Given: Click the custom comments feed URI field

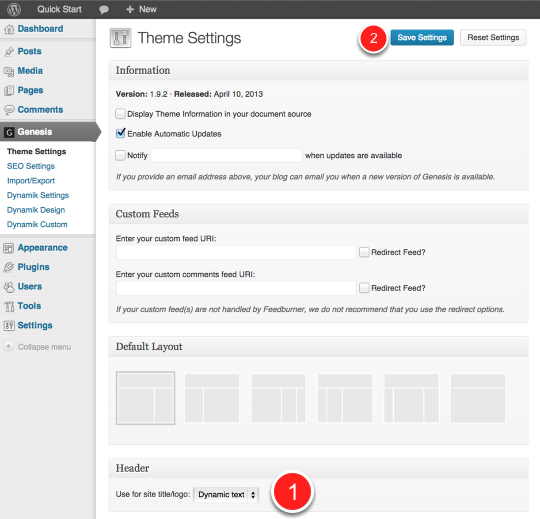Looking at the screenshot, I should coord(236,288).
